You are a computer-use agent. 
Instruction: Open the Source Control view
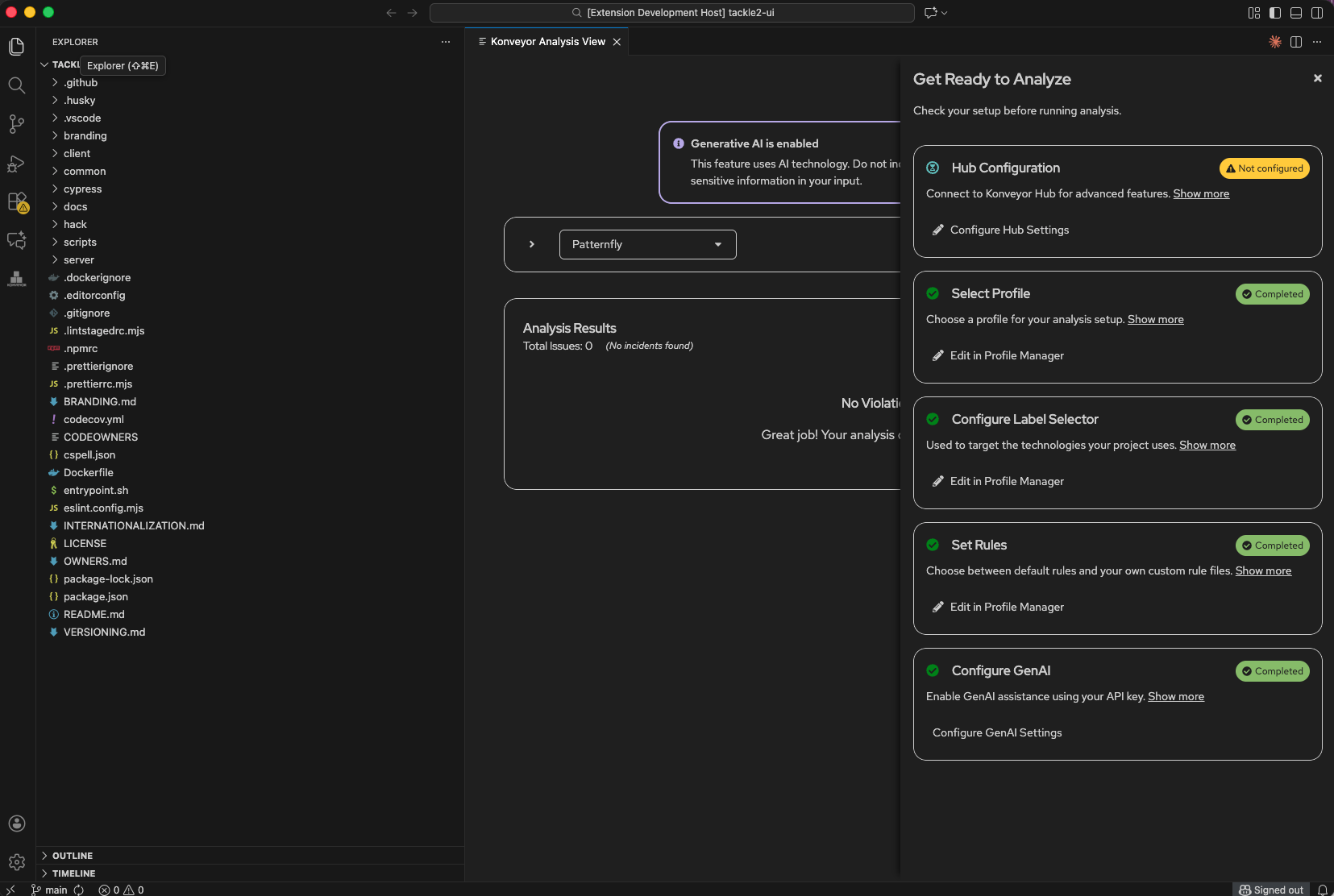coord(17,124)
